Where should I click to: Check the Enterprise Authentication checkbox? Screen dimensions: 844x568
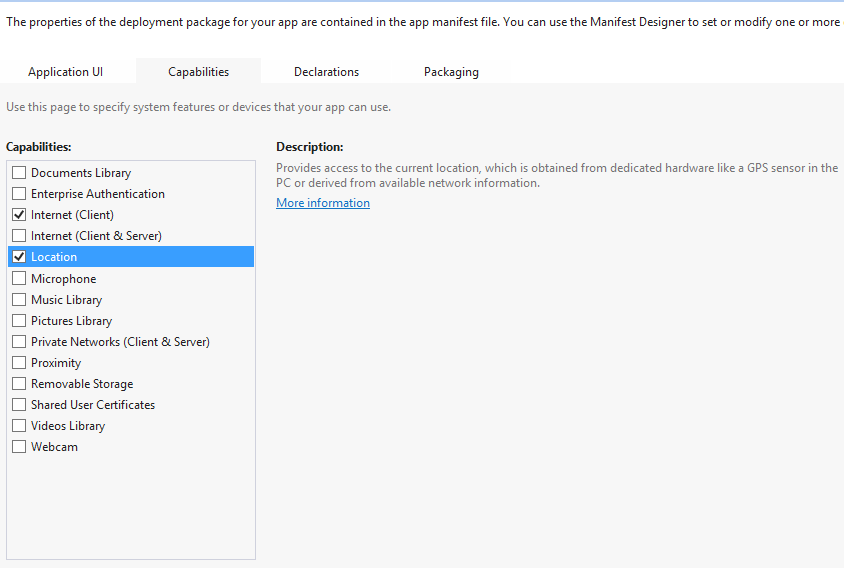pos(19,193)
